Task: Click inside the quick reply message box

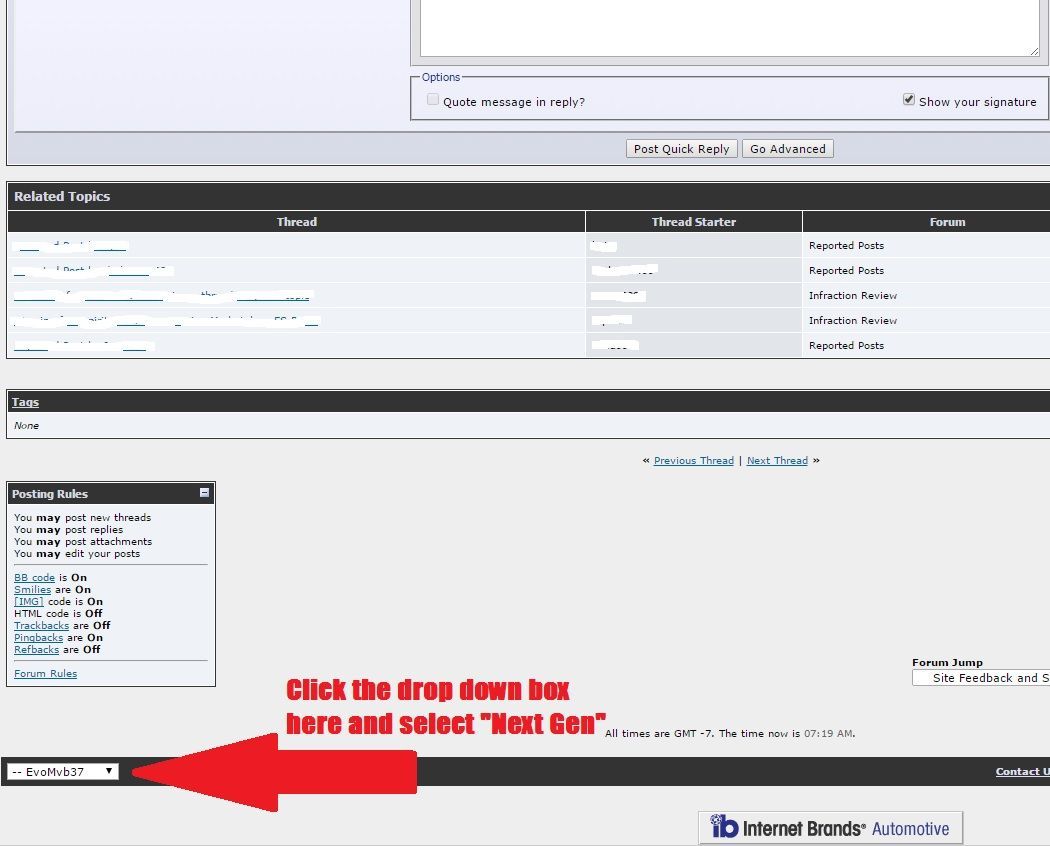Action: coord(728,28)
